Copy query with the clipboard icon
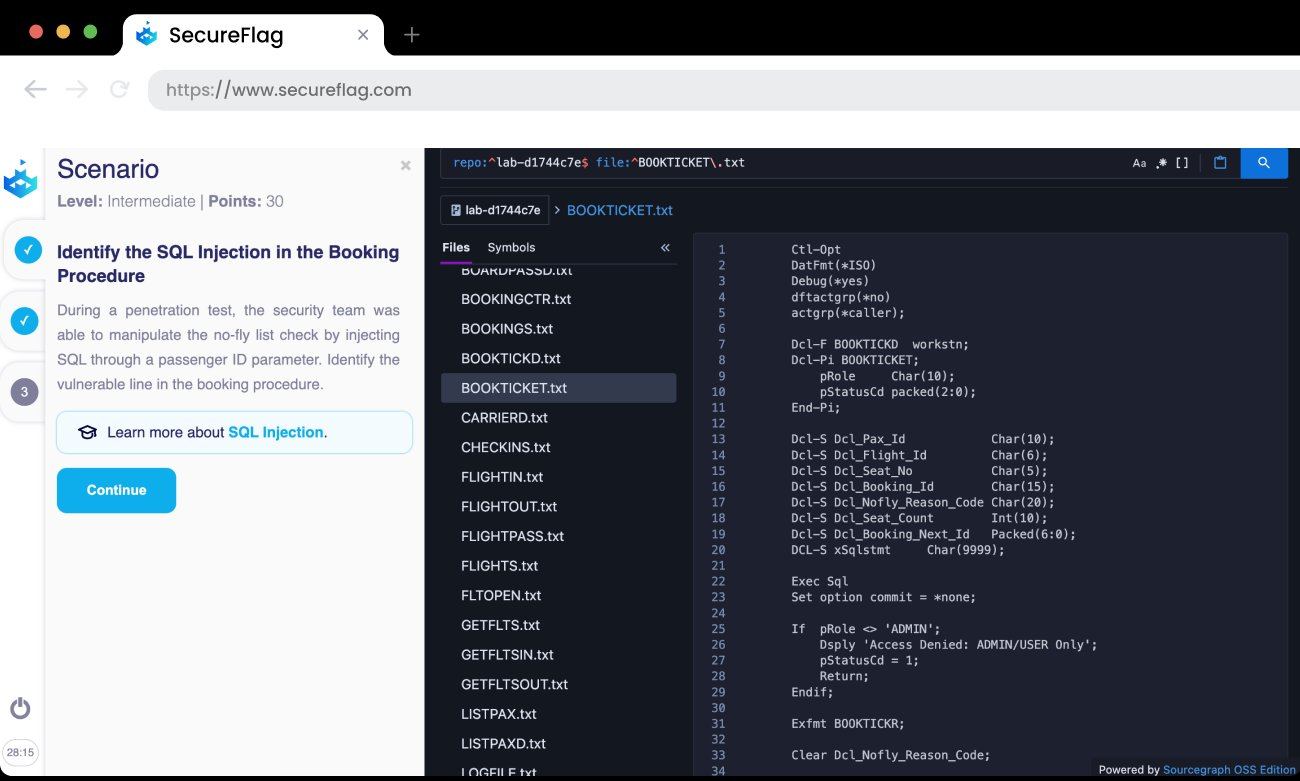This screenshot has width=1300, height=781. pyautogui.click(x=1220, y=163)
